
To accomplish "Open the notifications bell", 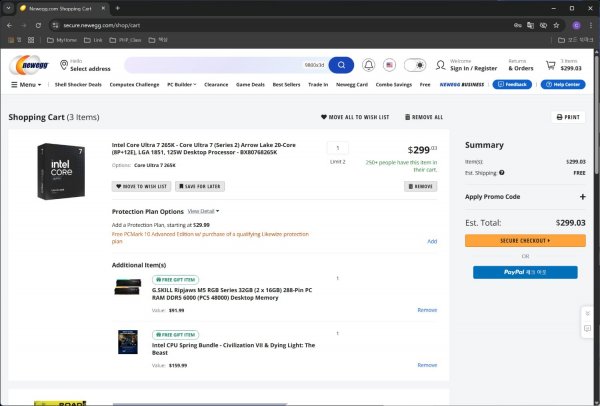I will 368,65.
